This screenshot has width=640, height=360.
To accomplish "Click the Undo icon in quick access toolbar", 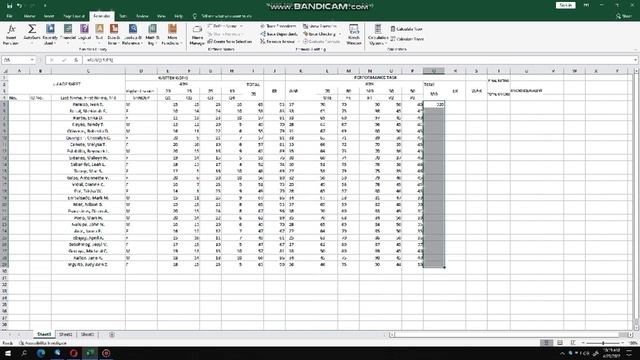I will tap(19, 6).
